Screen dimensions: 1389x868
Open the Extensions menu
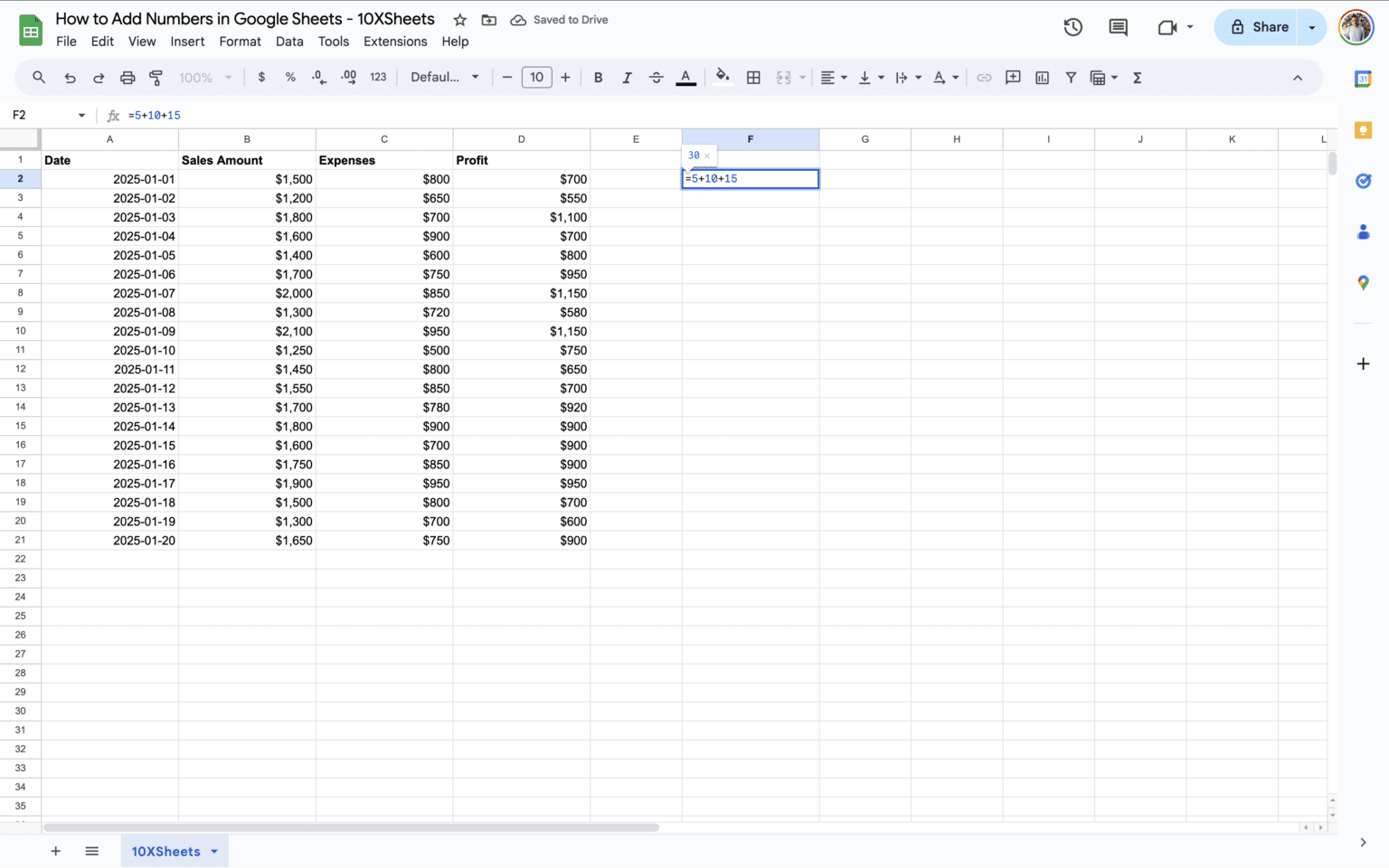point(395,41)
